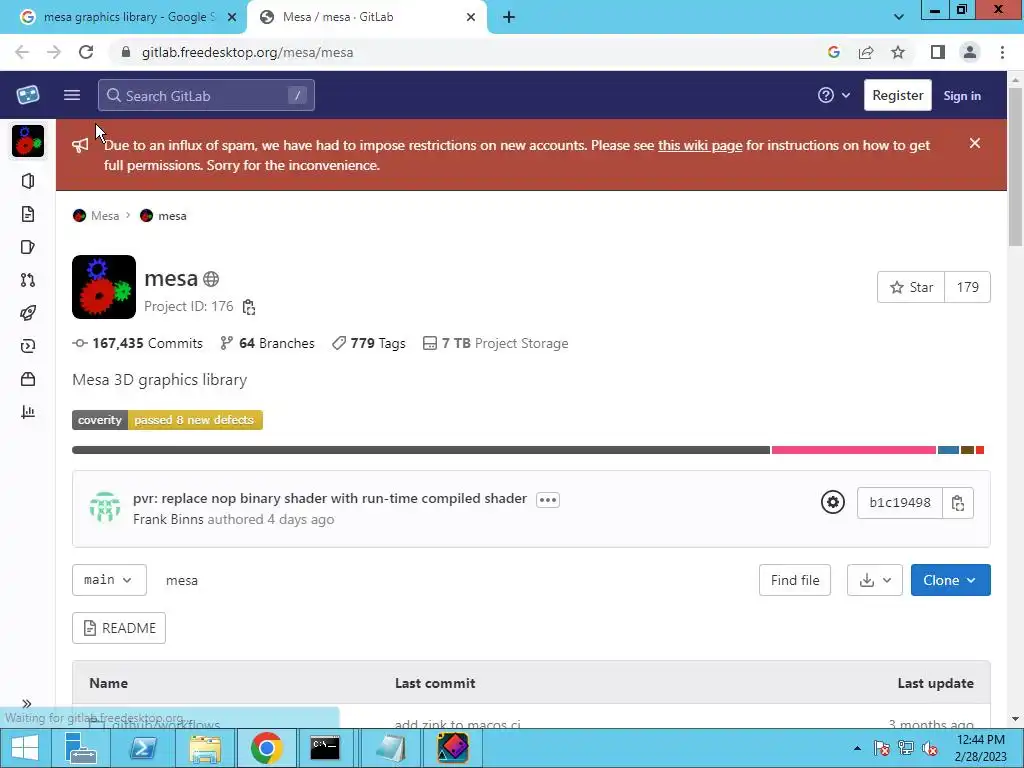Screen dimensions: 1024x768
Task: Click the gray segment of language bar
Action: coord(421,450)
